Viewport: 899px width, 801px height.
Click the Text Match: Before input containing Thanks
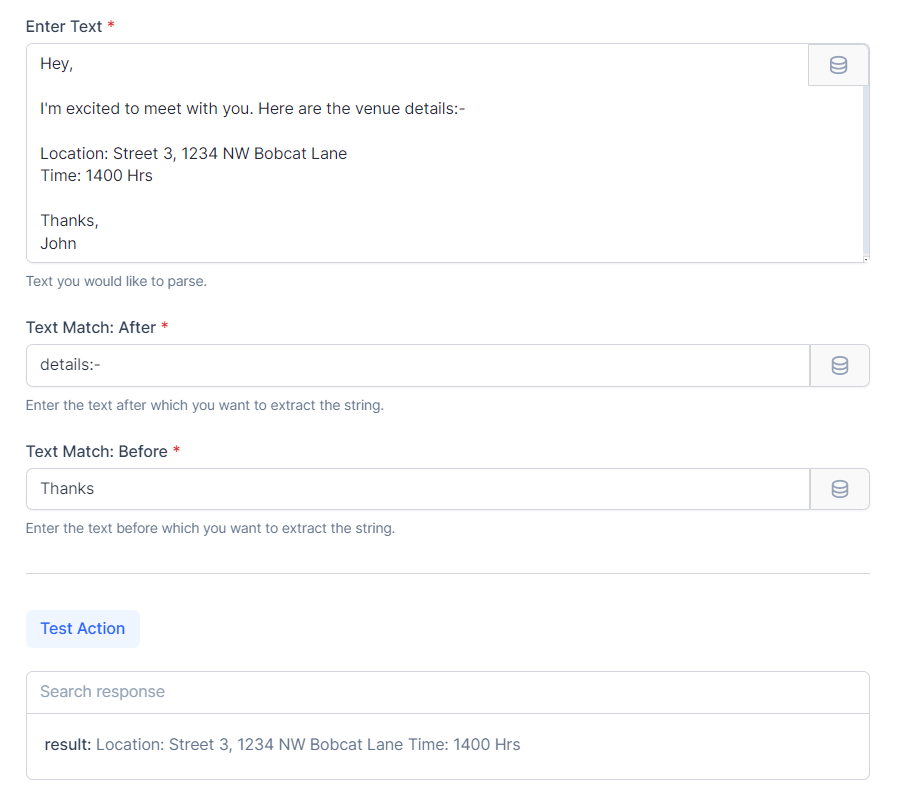417,489
